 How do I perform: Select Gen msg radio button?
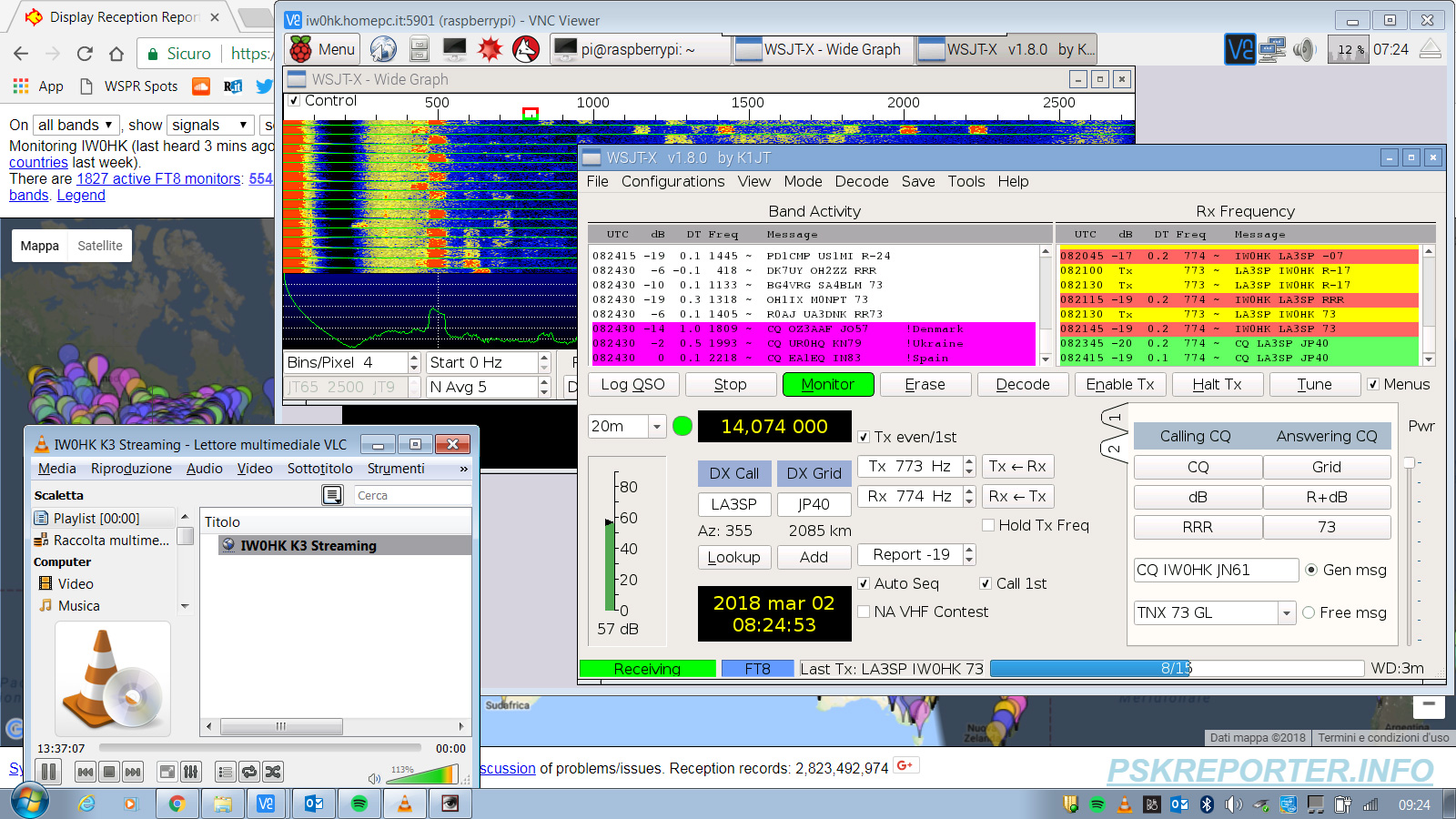tap(1311, 570)
